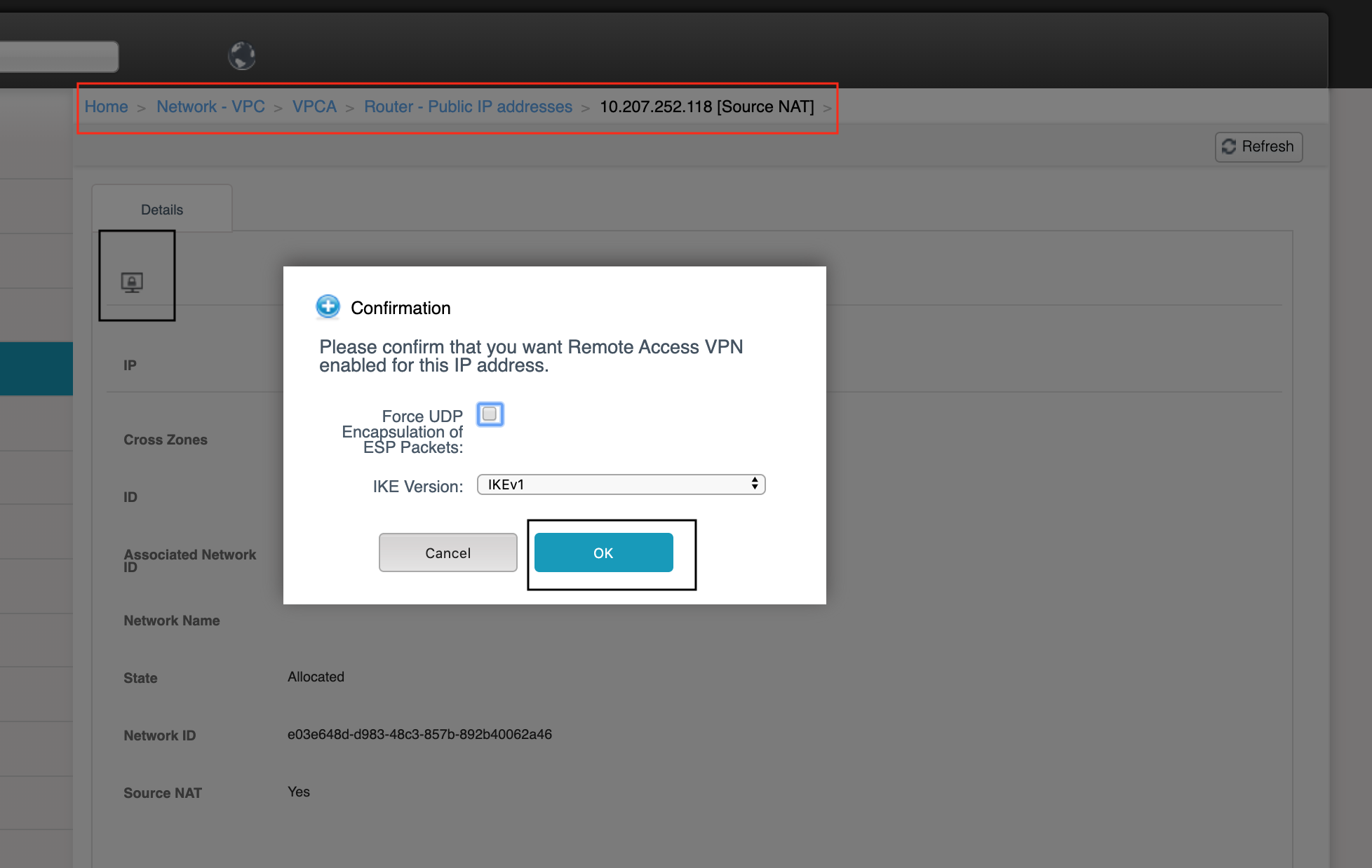Open Router - Public IP addresses breadcrumb
This screenshot has width=1372, height=868.
[468, 107]
